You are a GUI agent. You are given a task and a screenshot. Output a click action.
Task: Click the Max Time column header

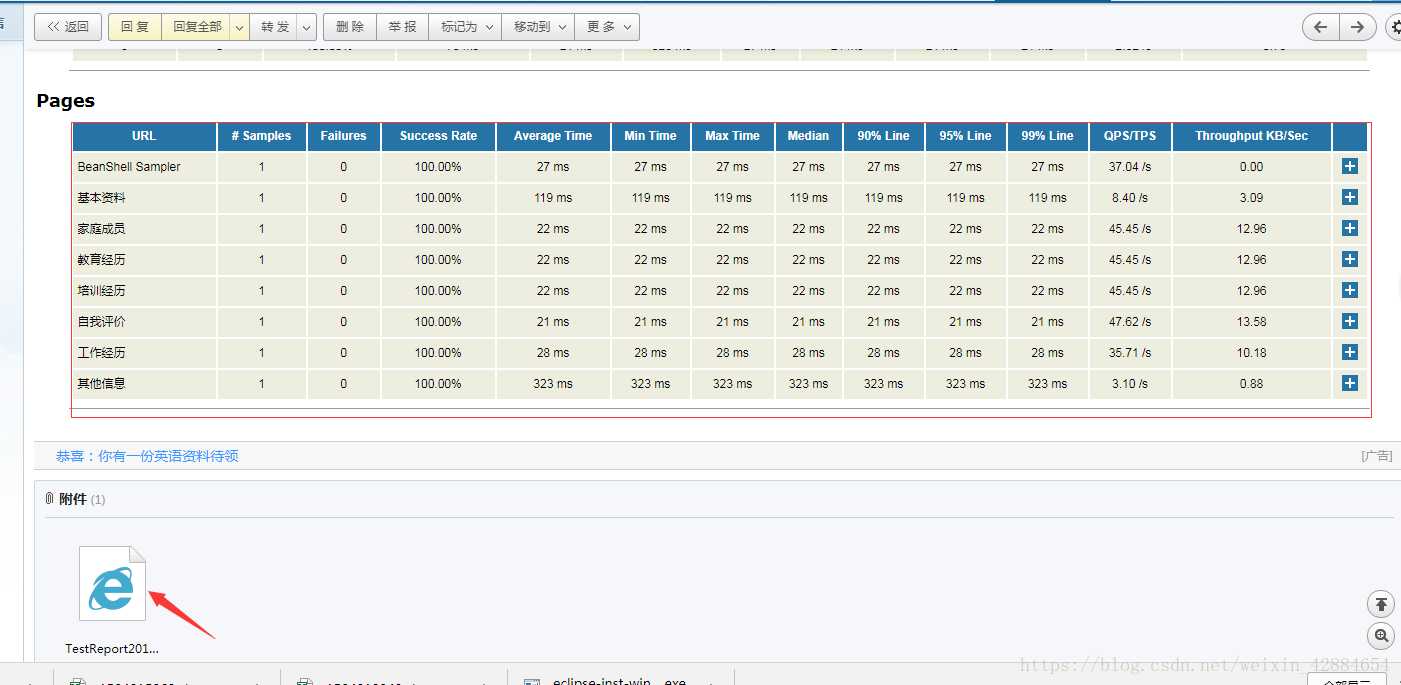coord(732,136)
